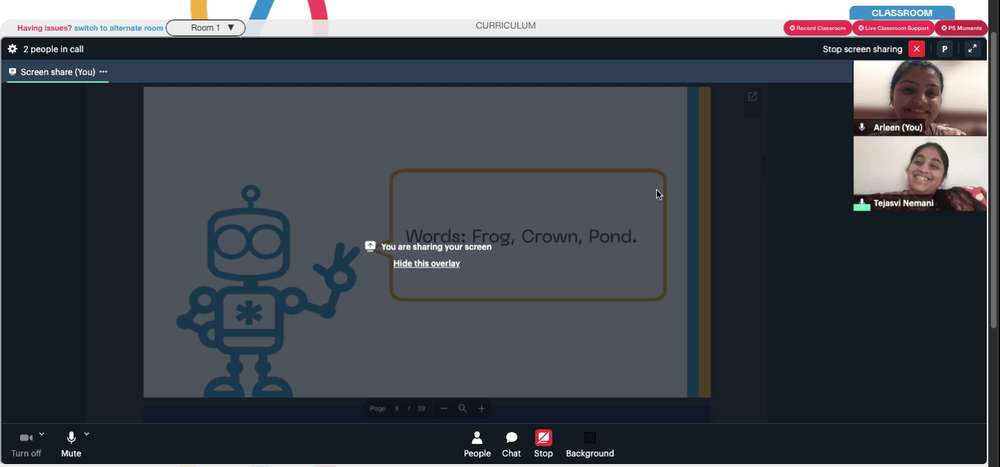Turn off the camera
This screenshot has width=1000, height=467.
click(x=26, y=445)
